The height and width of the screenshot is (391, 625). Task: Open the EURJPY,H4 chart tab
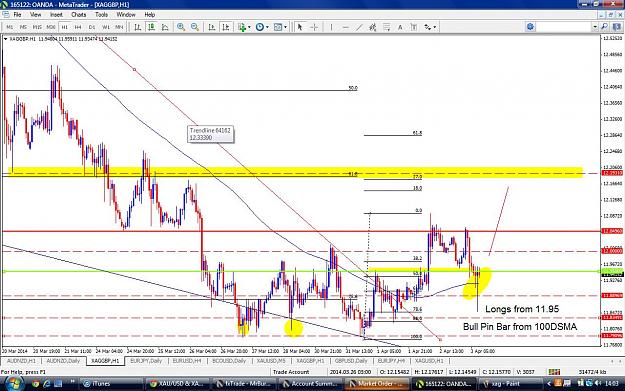tap(391, 361)
